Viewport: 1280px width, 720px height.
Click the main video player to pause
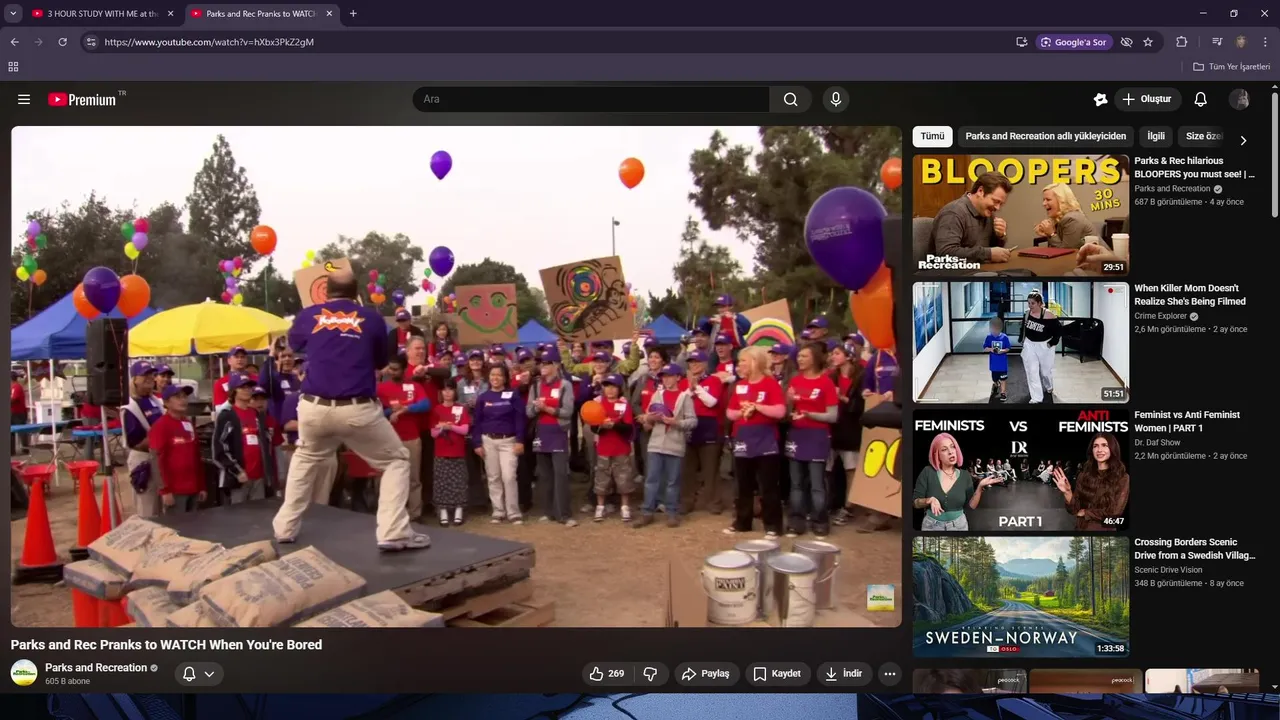(456, 376)
